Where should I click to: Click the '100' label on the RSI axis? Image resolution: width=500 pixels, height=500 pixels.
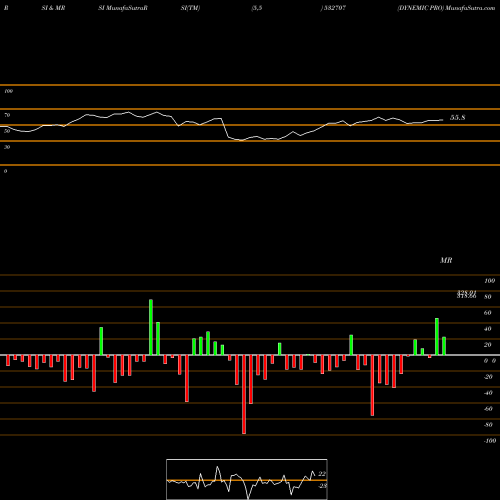pos(8,91)
